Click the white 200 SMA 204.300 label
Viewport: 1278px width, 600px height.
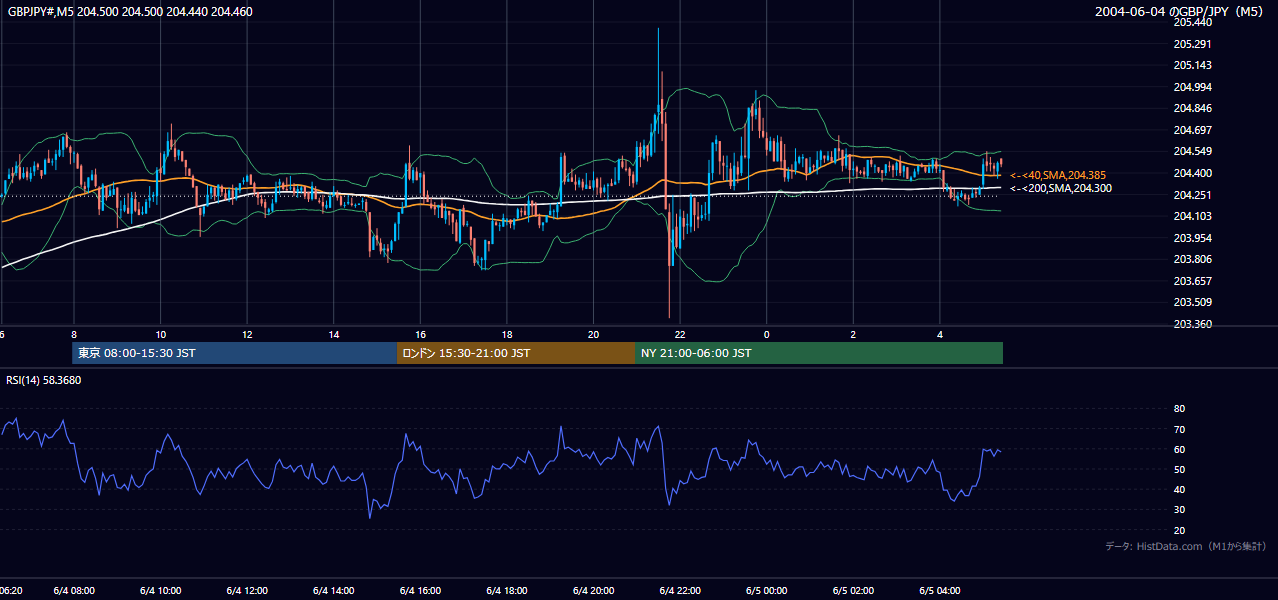coord(1061,188)
